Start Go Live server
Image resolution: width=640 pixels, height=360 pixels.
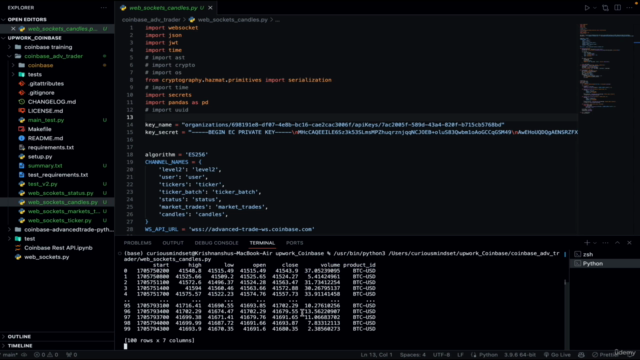pyautogui.click(x=557, y=355)
